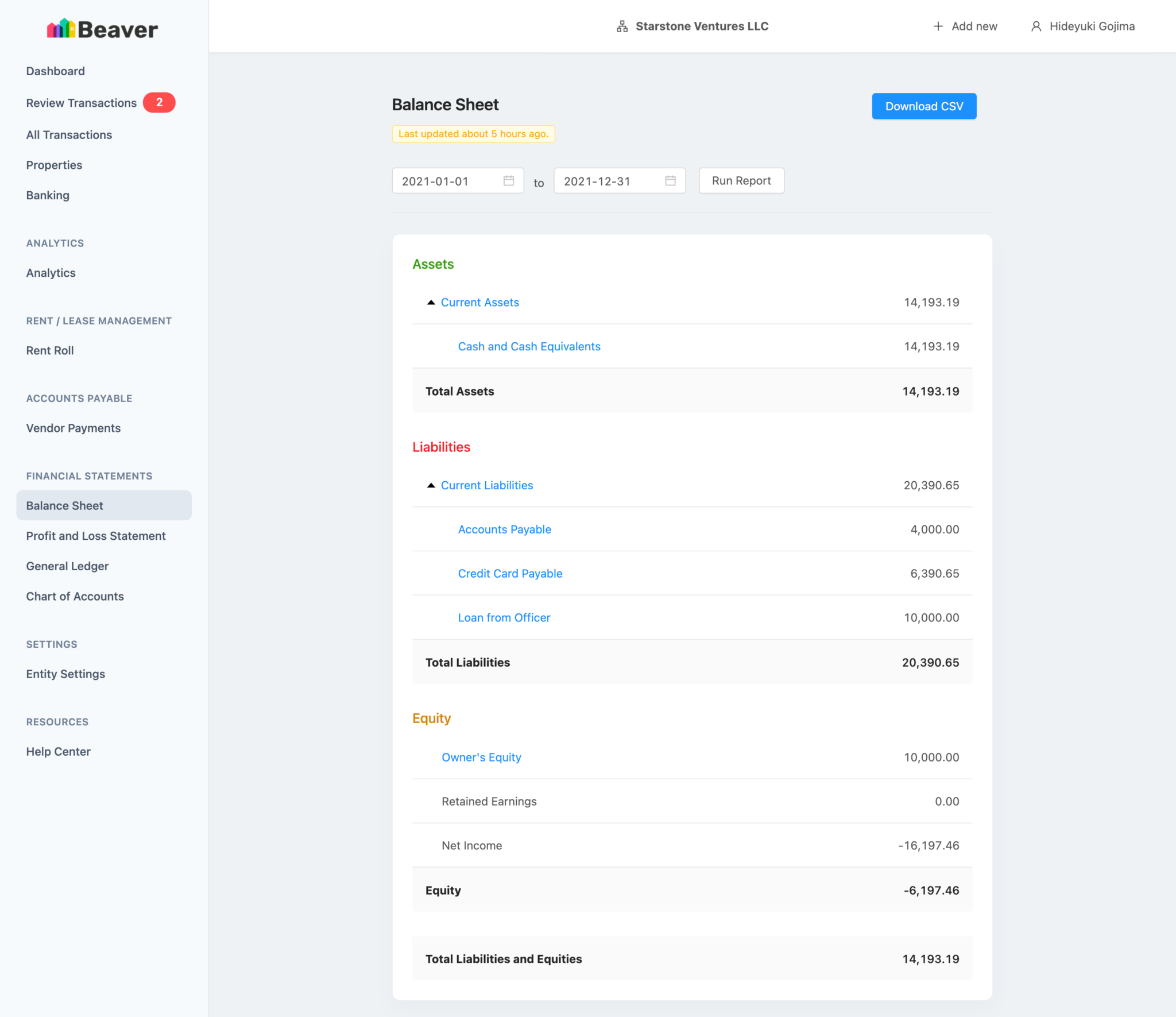Click the Beaver logo icon

pos(61,29)
